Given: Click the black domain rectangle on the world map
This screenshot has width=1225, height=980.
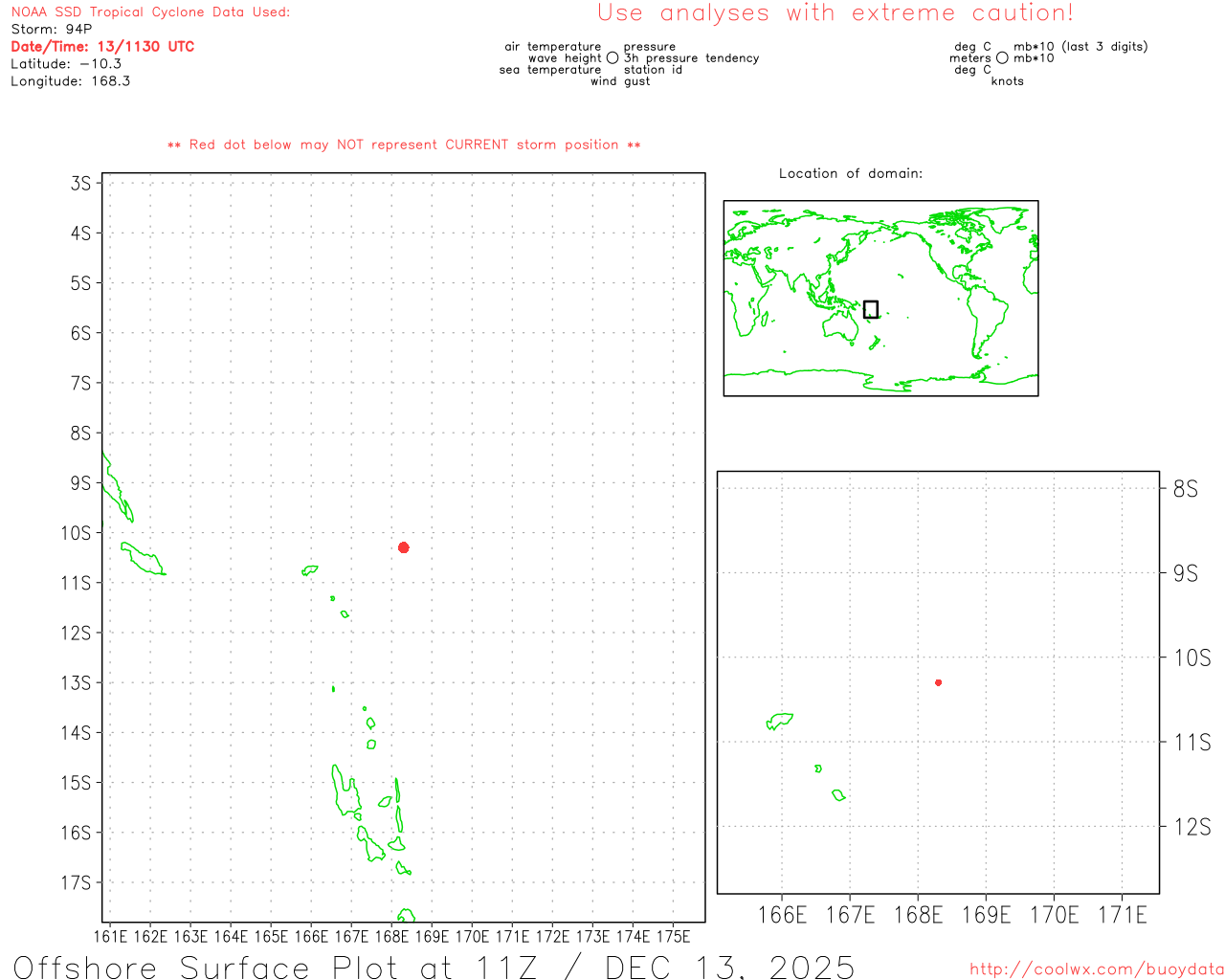Looking at the screenshot, I should click(x=870, y=309).
